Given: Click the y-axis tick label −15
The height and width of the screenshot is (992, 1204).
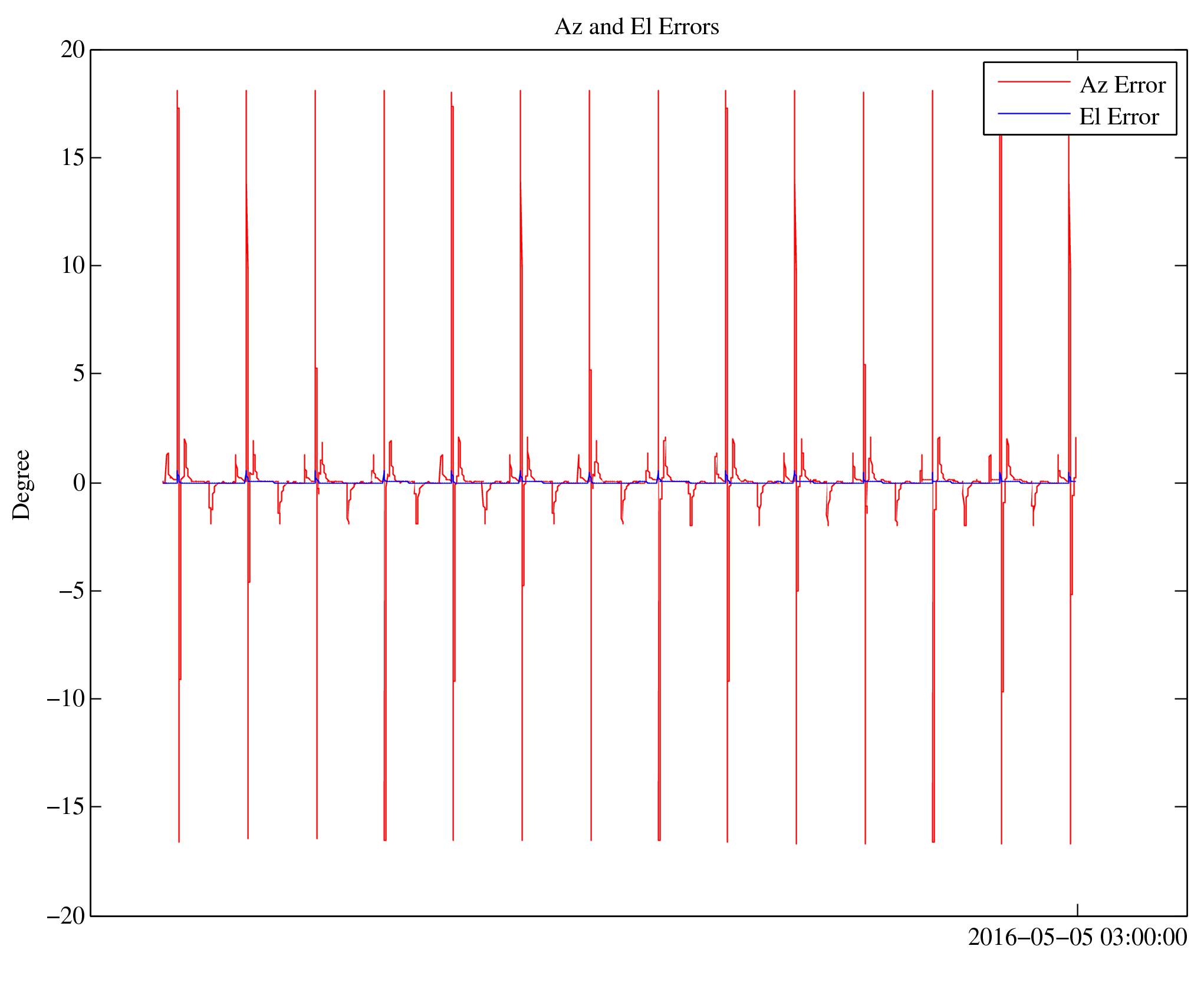Looking at the screenshot, I should (66, 807).
